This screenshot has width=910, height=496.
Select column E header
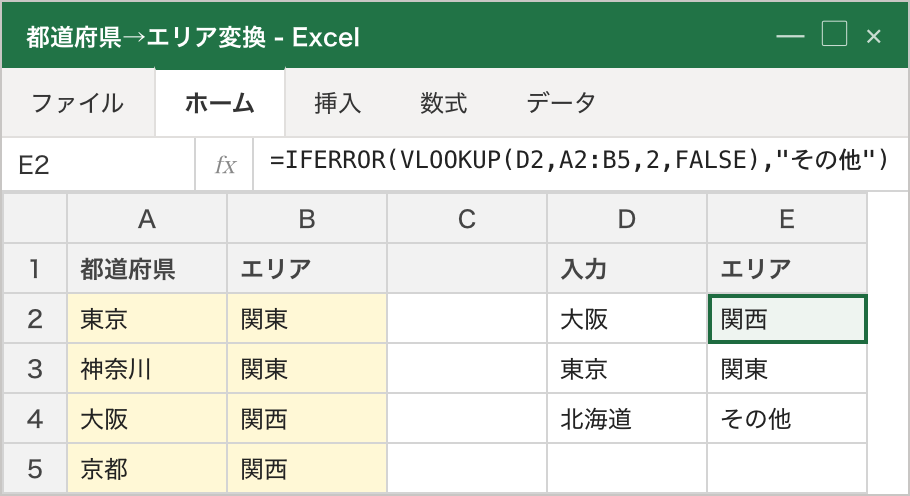(x=787, y=219)
